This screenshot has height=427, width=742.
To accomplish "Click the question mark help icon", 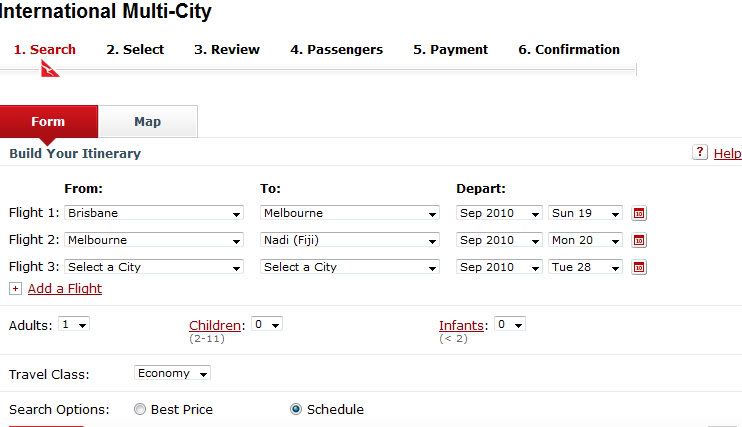I will coord(699,152).
